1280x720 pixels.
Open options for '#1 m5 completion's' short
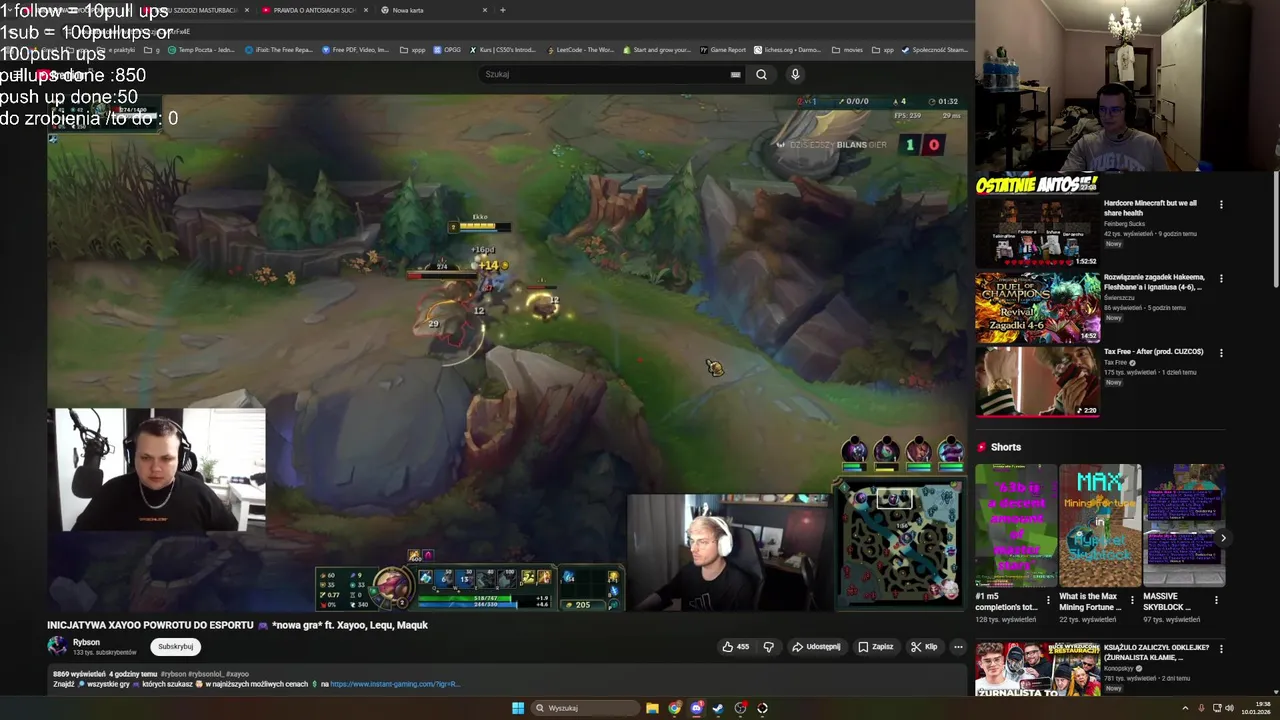coord(1049,600)
